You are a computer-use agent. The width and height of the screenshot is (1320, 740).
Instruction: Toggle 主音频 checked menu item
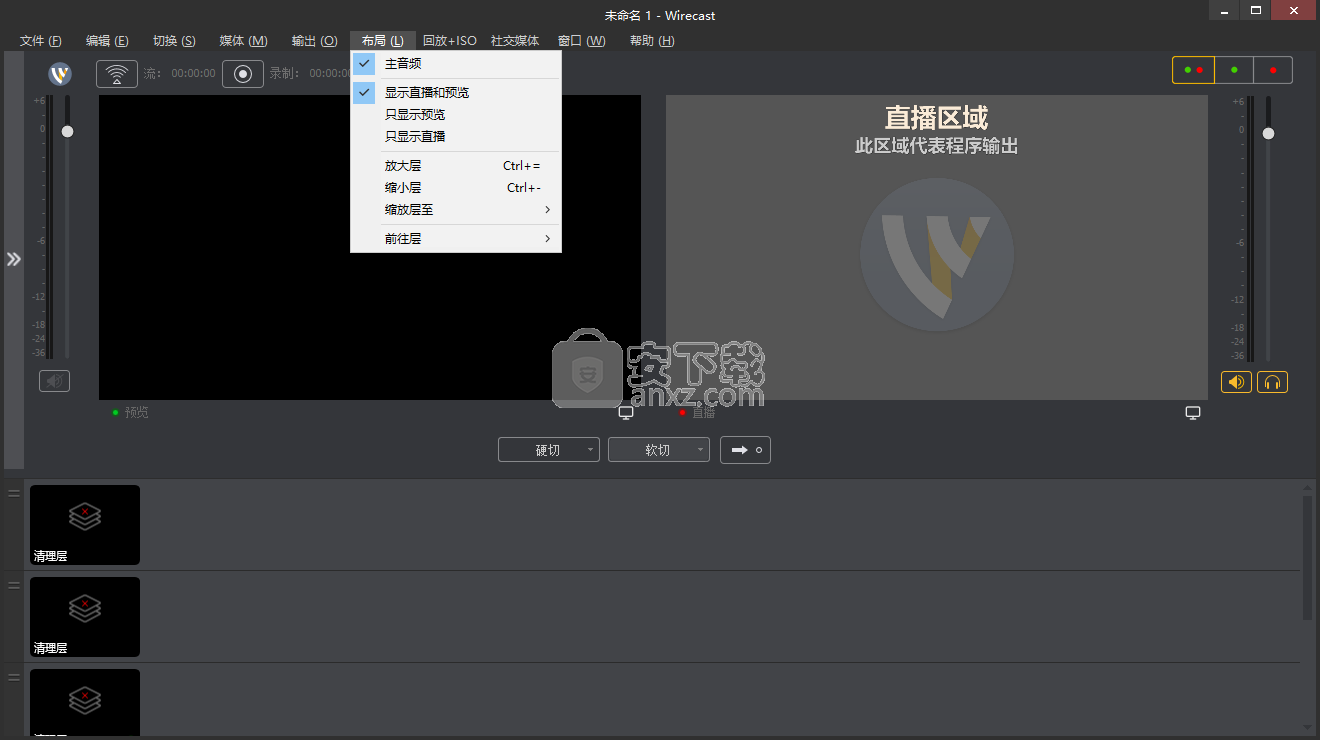tap(456, 64)
